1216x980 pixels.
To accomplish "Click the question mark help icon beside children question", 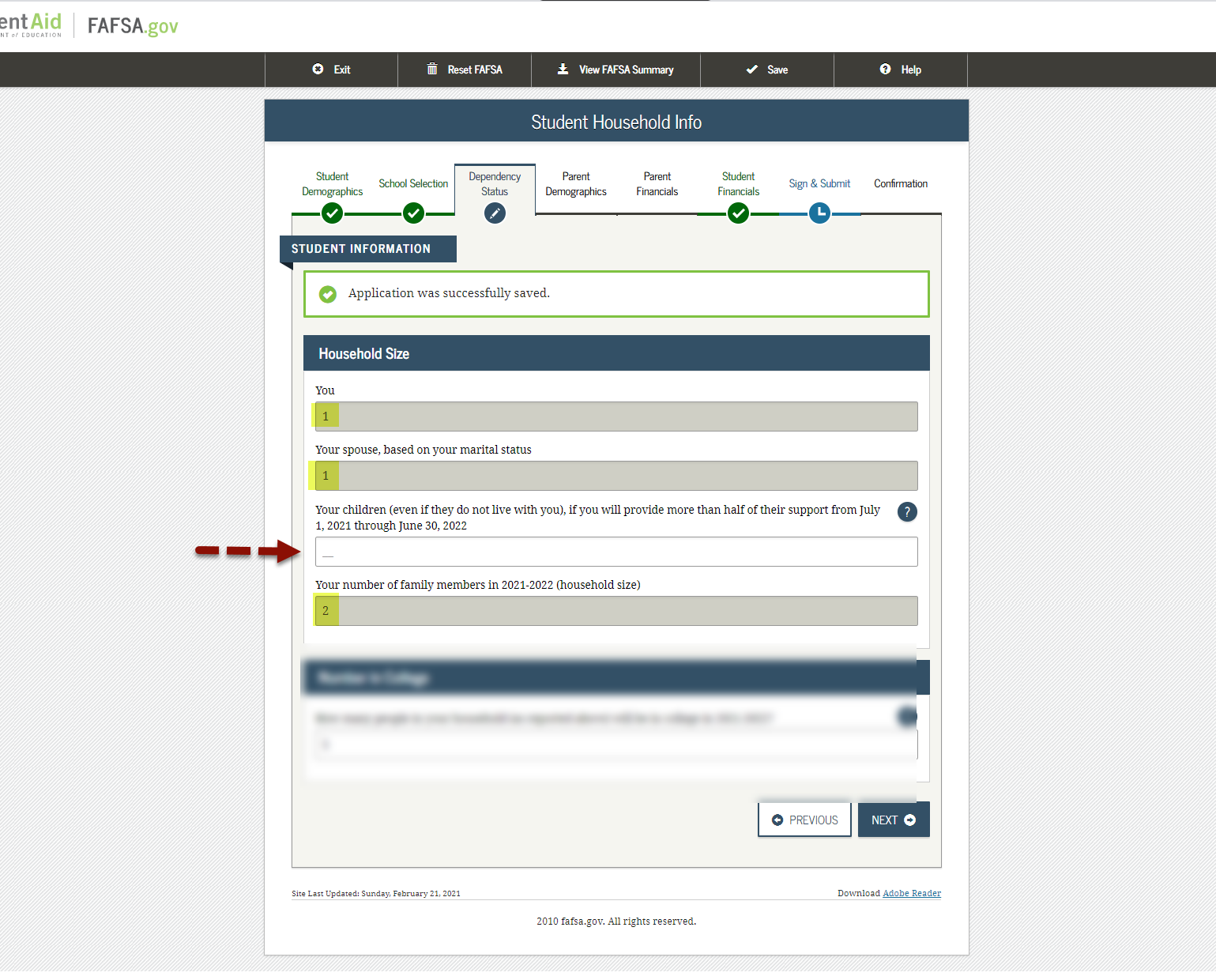I will (x=906, y=512).
